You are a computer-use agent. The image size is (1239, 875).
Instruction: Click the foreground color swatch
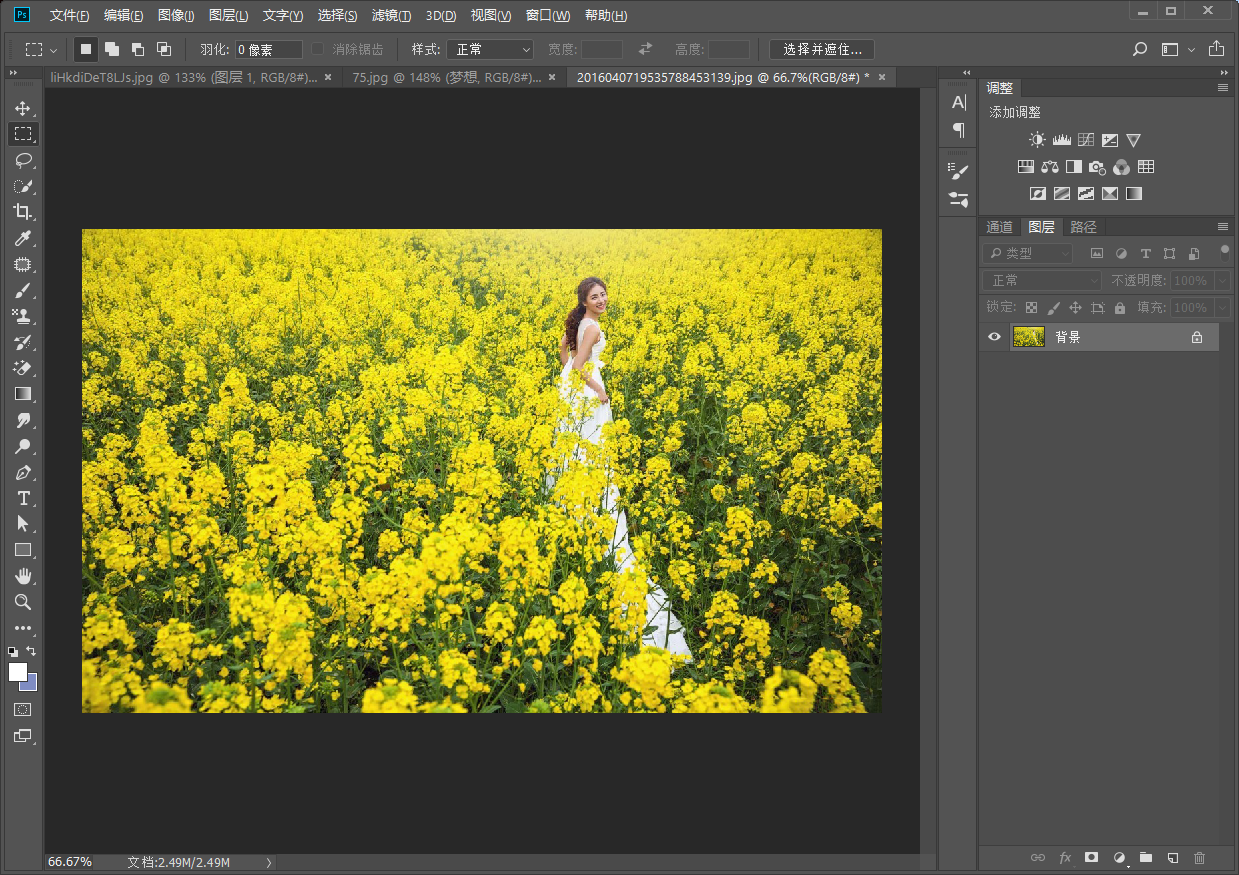point(18,672)
